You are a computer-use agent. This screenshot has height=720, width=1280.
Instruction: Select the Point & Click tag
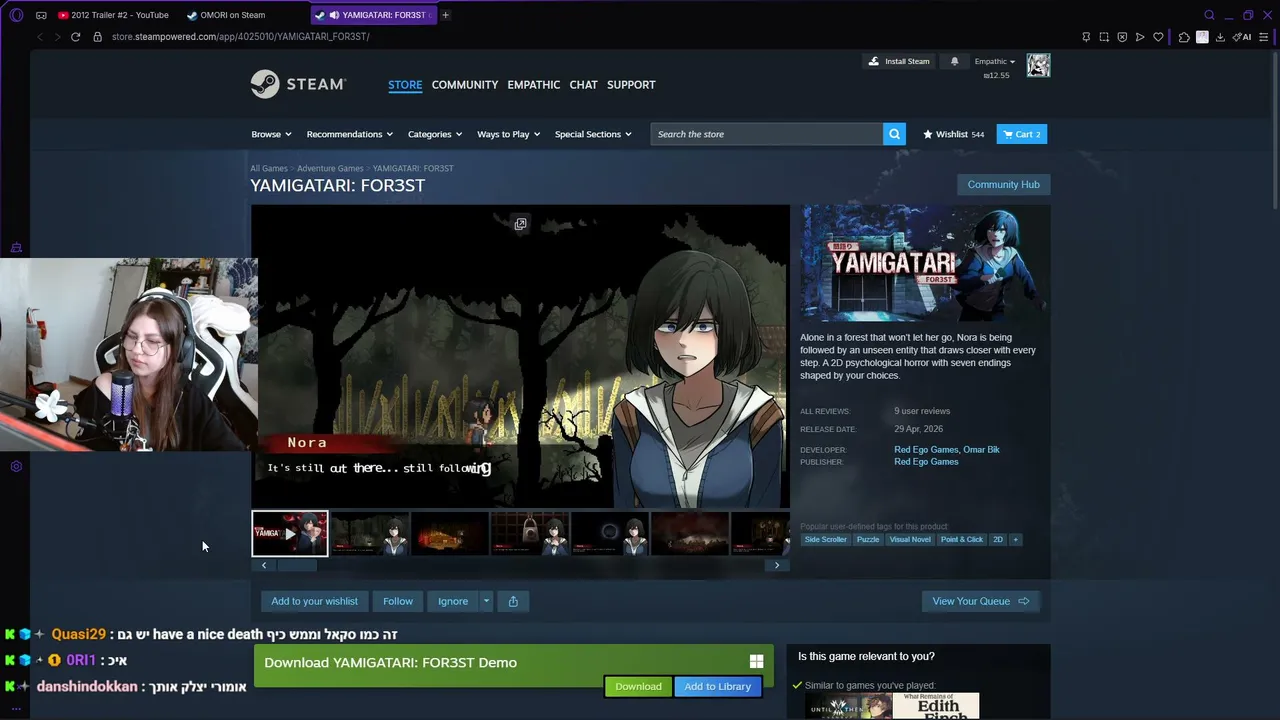click(x=962, y=540)
